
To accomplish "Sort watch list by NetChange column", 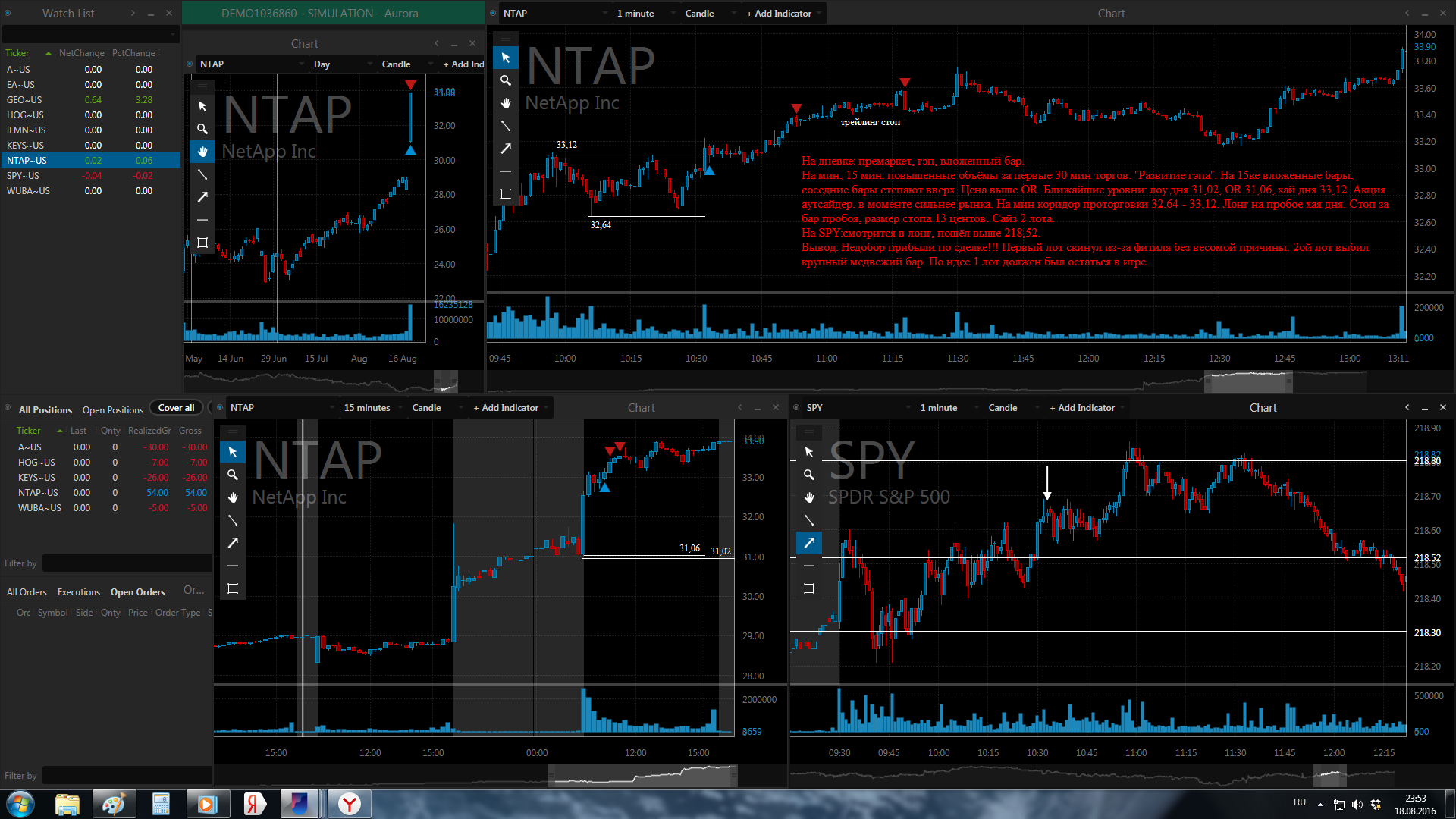I will [82, 52].
